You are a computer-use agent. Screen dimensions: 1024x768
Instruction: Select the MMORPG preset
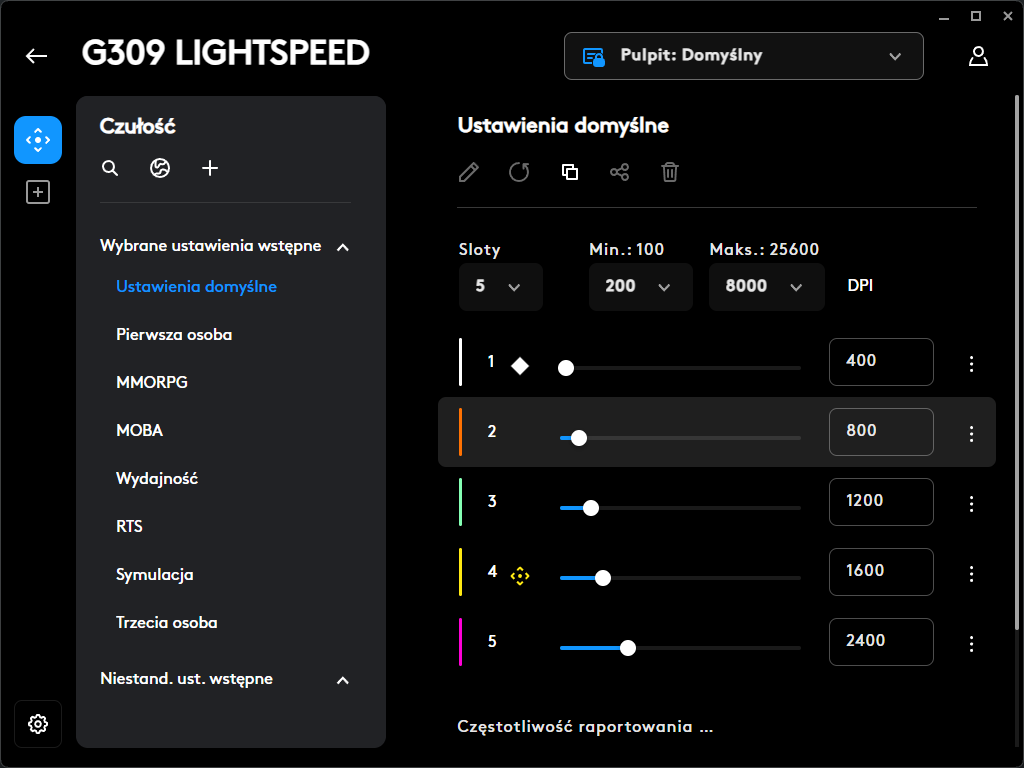point(152,382)
